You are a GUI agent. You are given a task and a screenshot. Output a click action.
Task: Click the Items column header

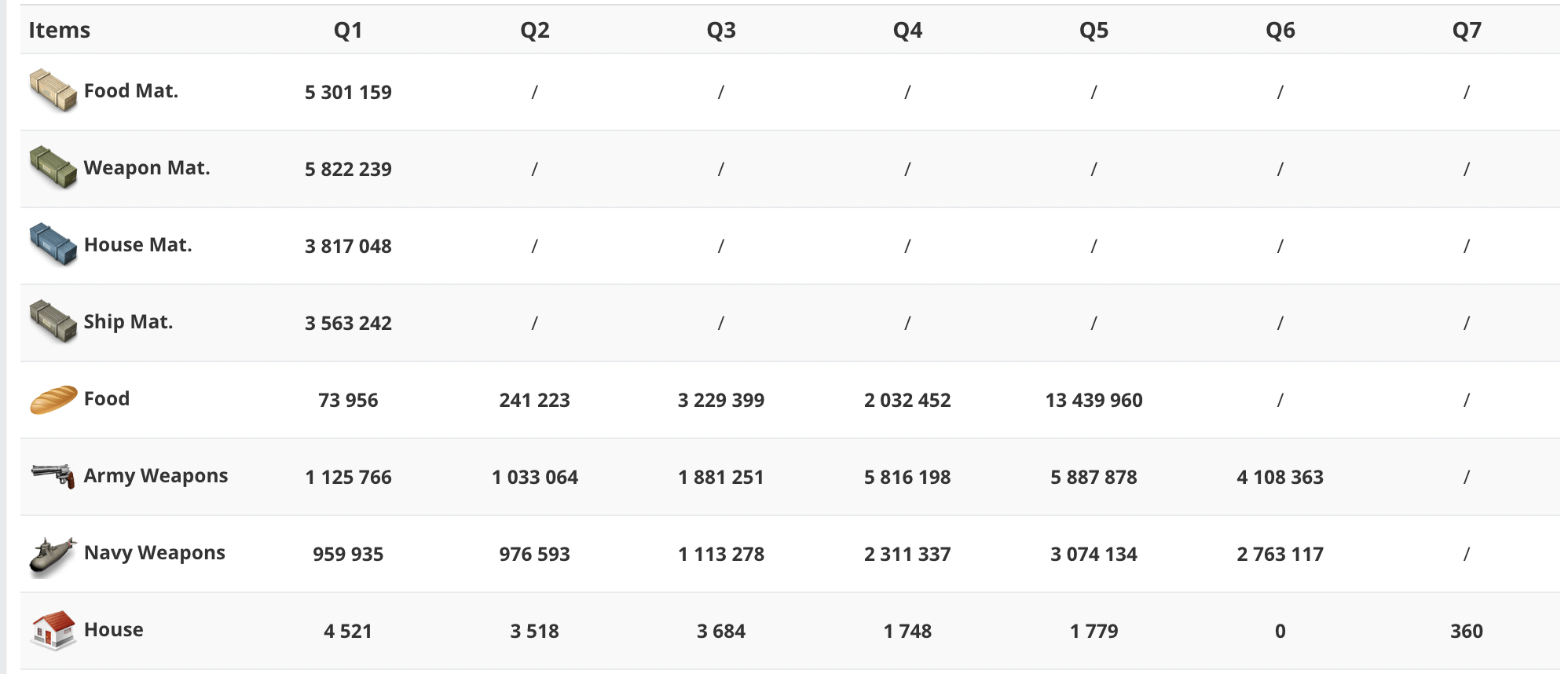(x=60, y=30)
